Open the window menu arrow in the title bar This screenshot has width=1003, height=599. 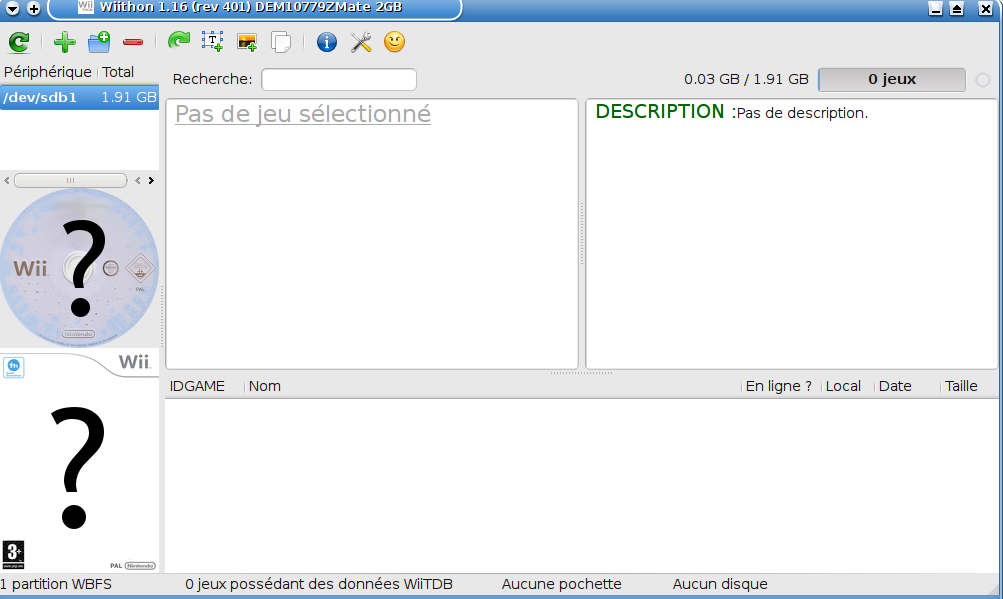[12, 8]
